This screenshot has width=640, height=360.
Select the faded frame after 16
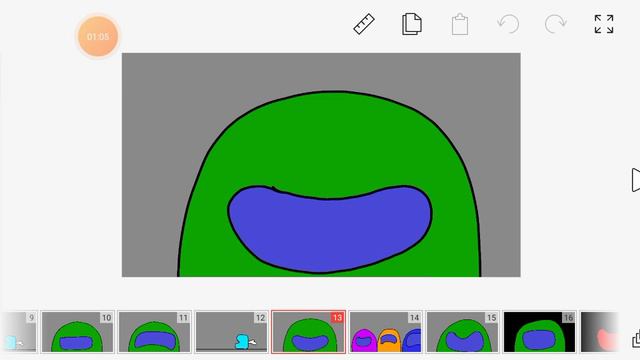click(x=600, y=332)
